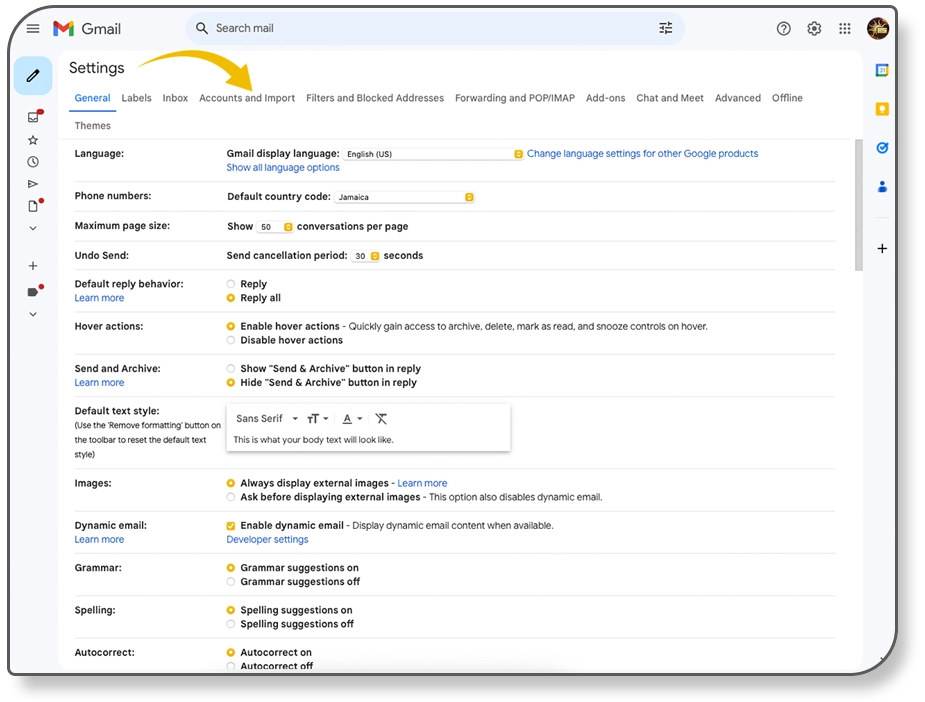Click the Compose pencil icon
Image resolution: width=925 pixels, height=702 pixels.
pos(33,76)
